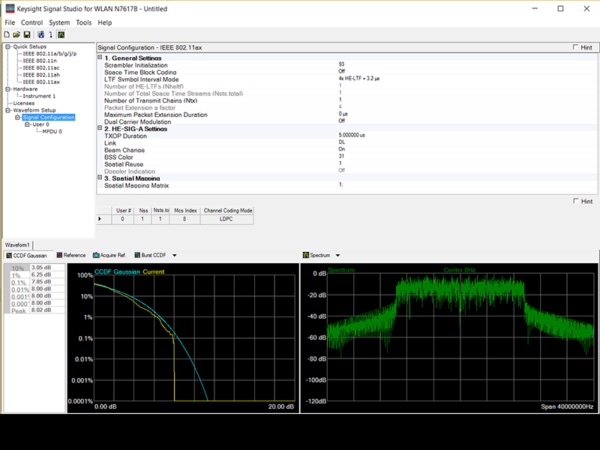Click the Spectrum graph type button
Screen dimensions: 600x450
click(316, 255)
